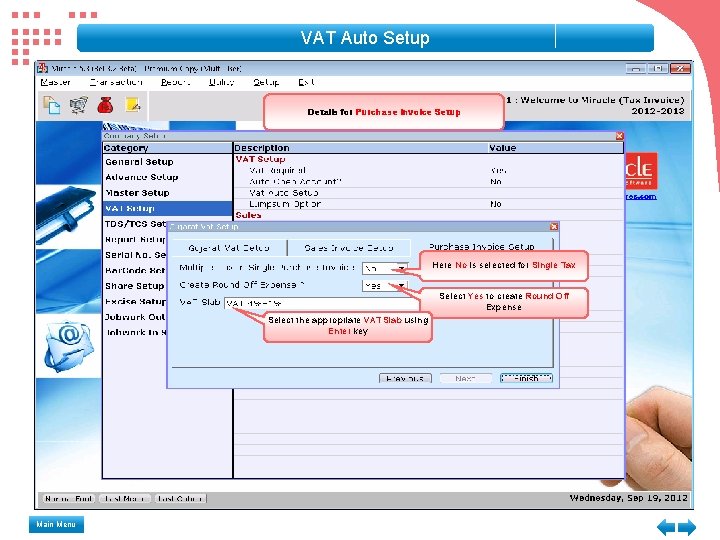Screen dimensions: 720x540
Task: Click the Next button
Action: [466, 378]
